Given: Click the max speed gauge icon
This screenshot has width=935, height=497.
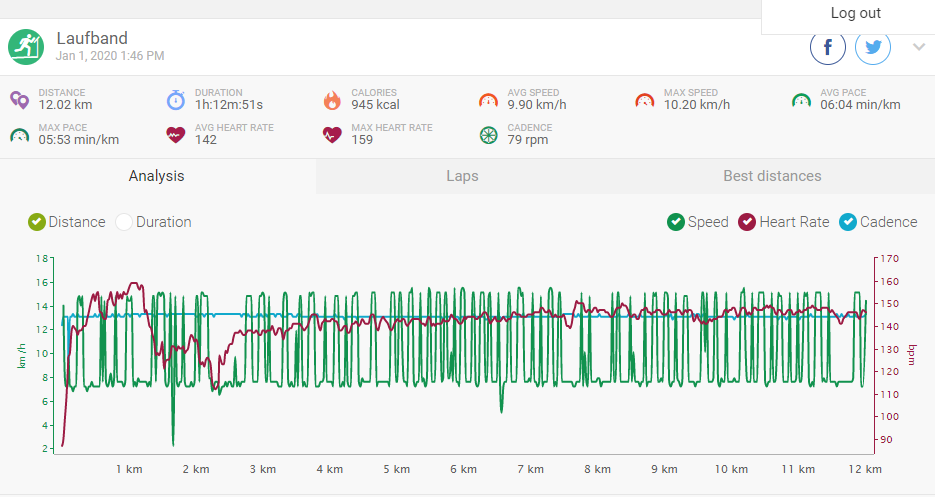Looking at the screenshot, I should [645, 100].
